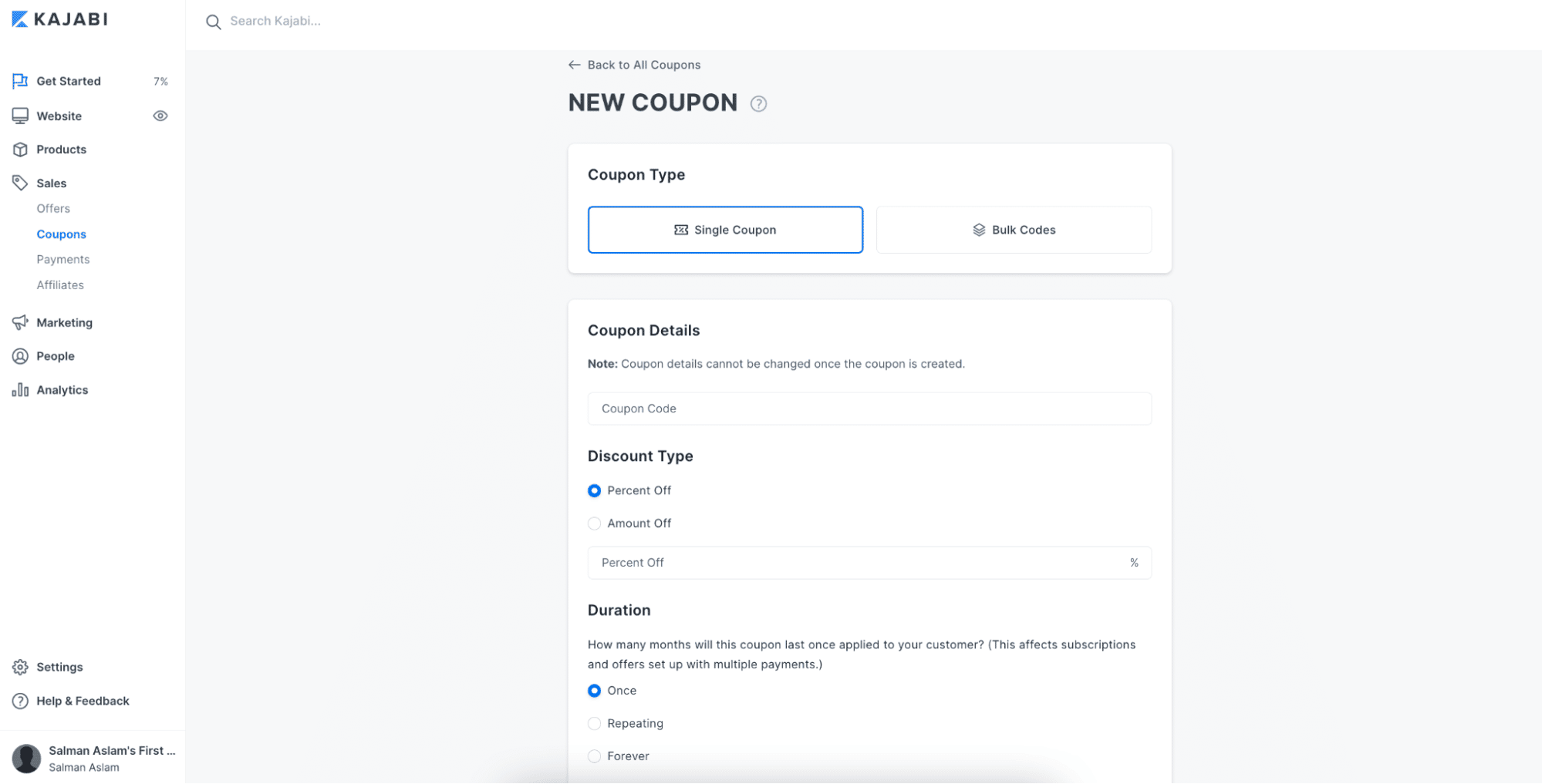The width and height of the screenshot is (1542, 784).
Task: Click the Website monitor icon
Action: [x=20, y=116]
